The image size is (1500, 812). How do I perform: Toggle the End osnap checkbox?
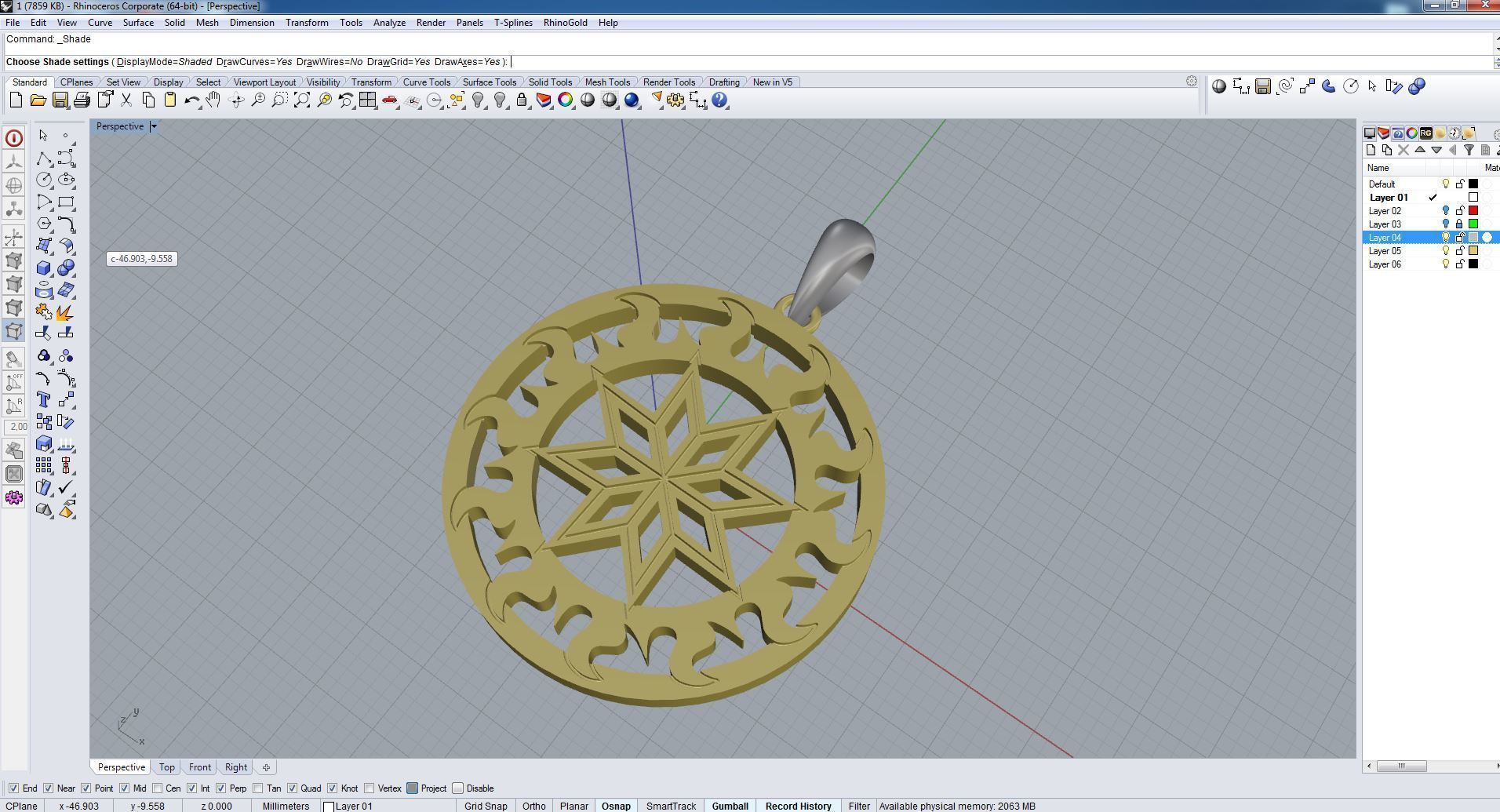pos(13,788)
